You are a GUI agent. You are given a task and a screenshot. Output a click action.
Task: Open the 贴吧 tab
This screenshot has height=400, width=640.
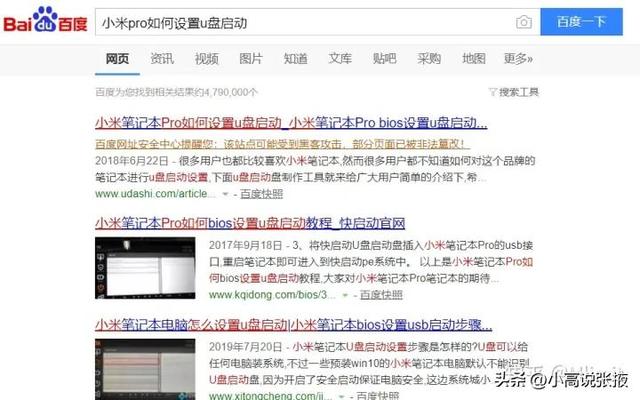pyautogui.click(x=384, y=59)
